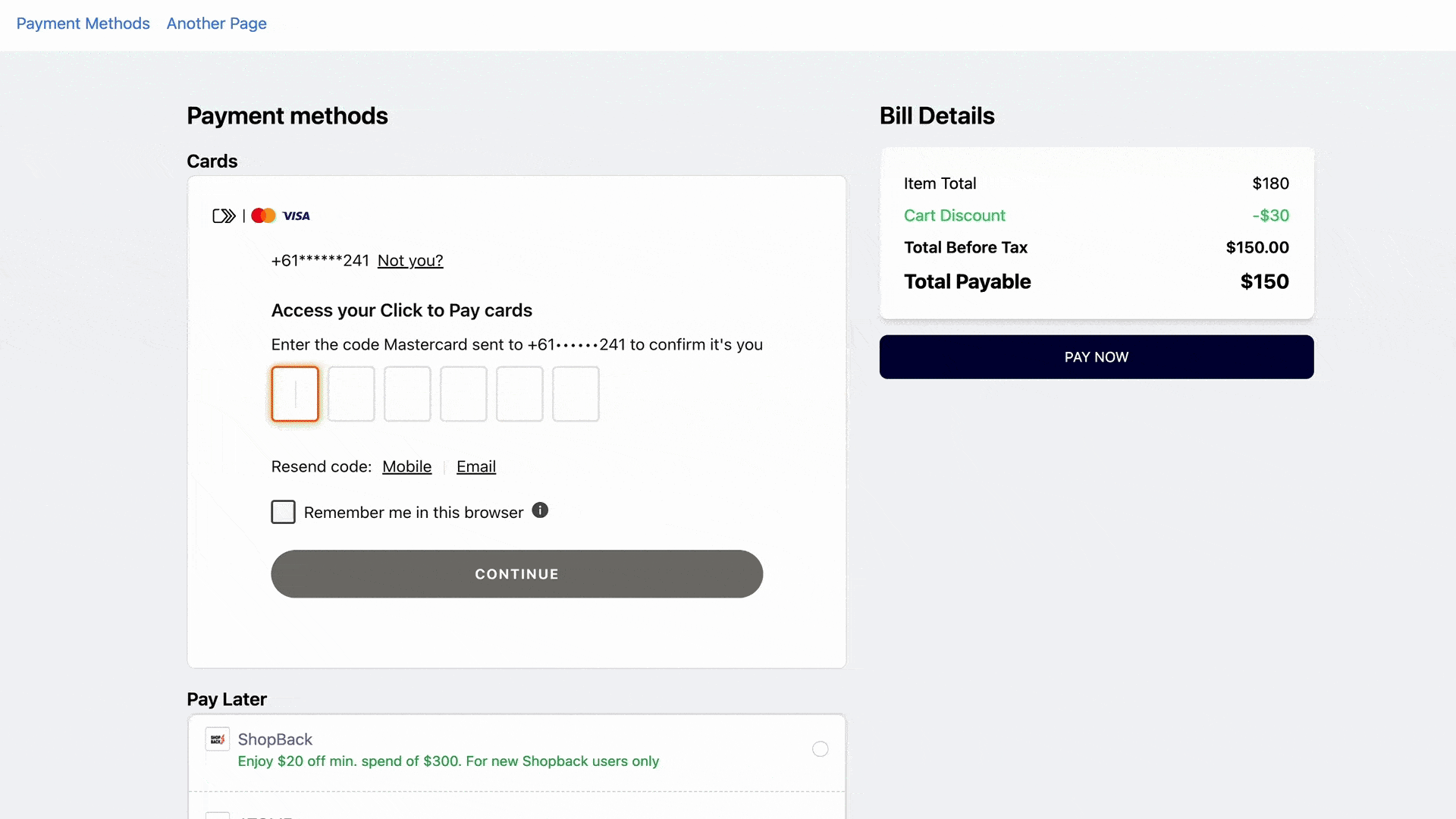Open the Payment Methods nav tab
The width and height of the screenshot is (1456, 819).
(x=83, y=24)
